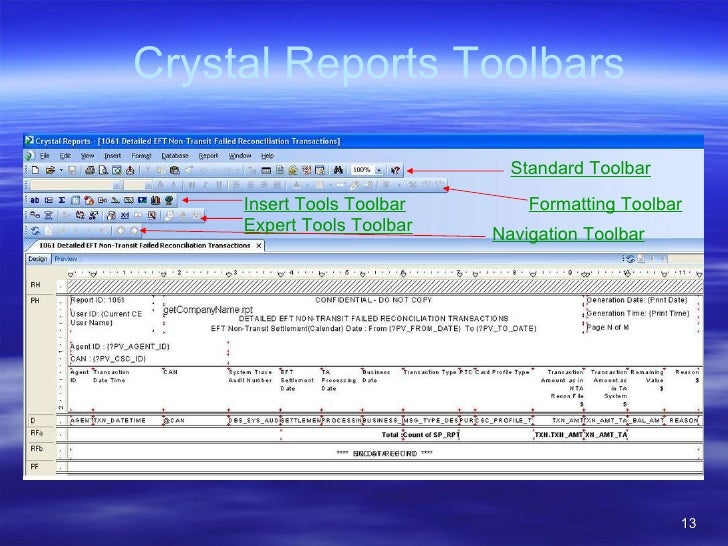This screenshot has height=546, width=728.
Task: Open the dropdown arrow beside Open icon
Action: [x=61, y=170]
